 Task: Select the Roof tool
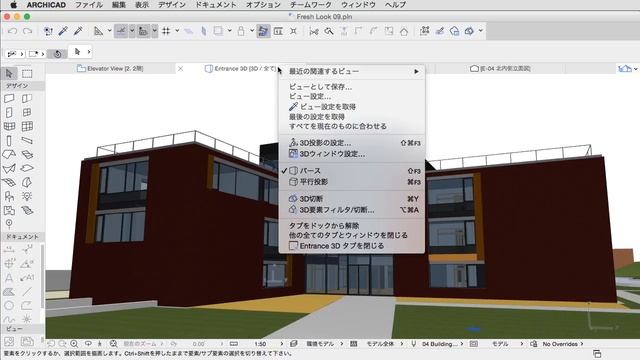pos(9,155)
